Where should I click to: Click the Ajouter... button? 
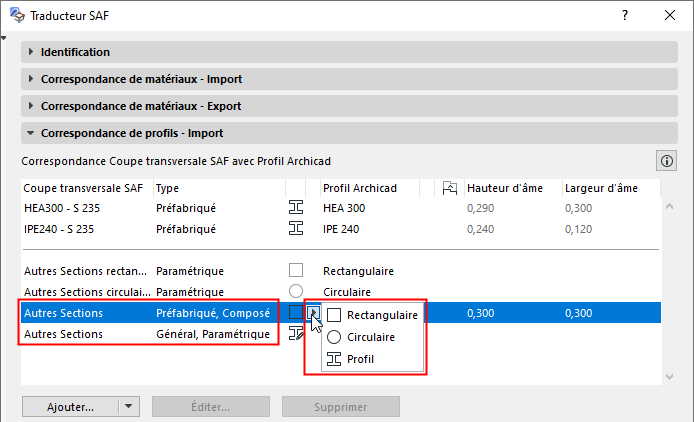pyautogui.click(x=70, y=407)
